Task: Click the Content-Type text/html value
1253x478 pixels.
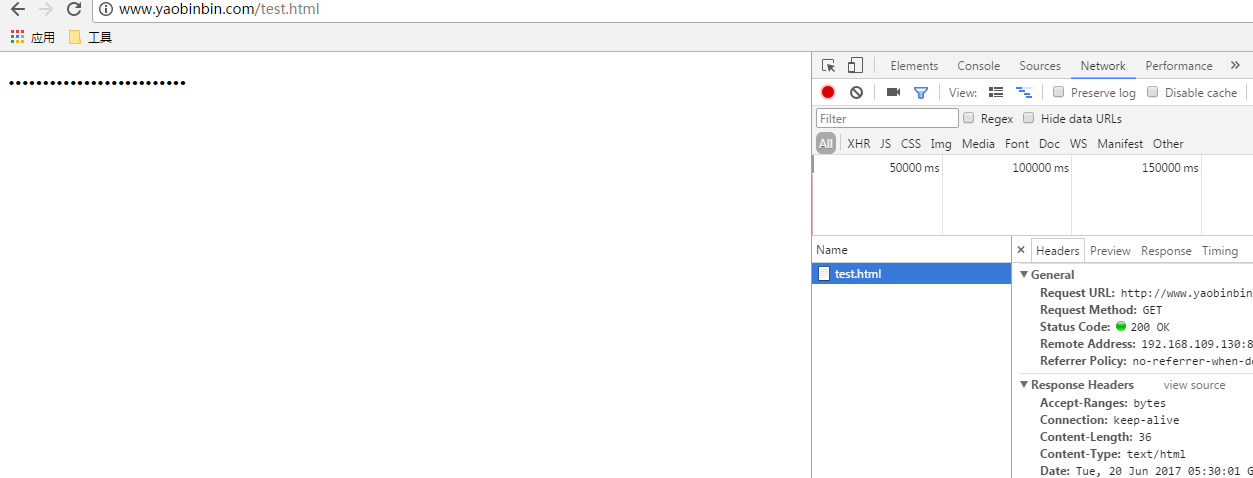Action: tap(1156, 454)
